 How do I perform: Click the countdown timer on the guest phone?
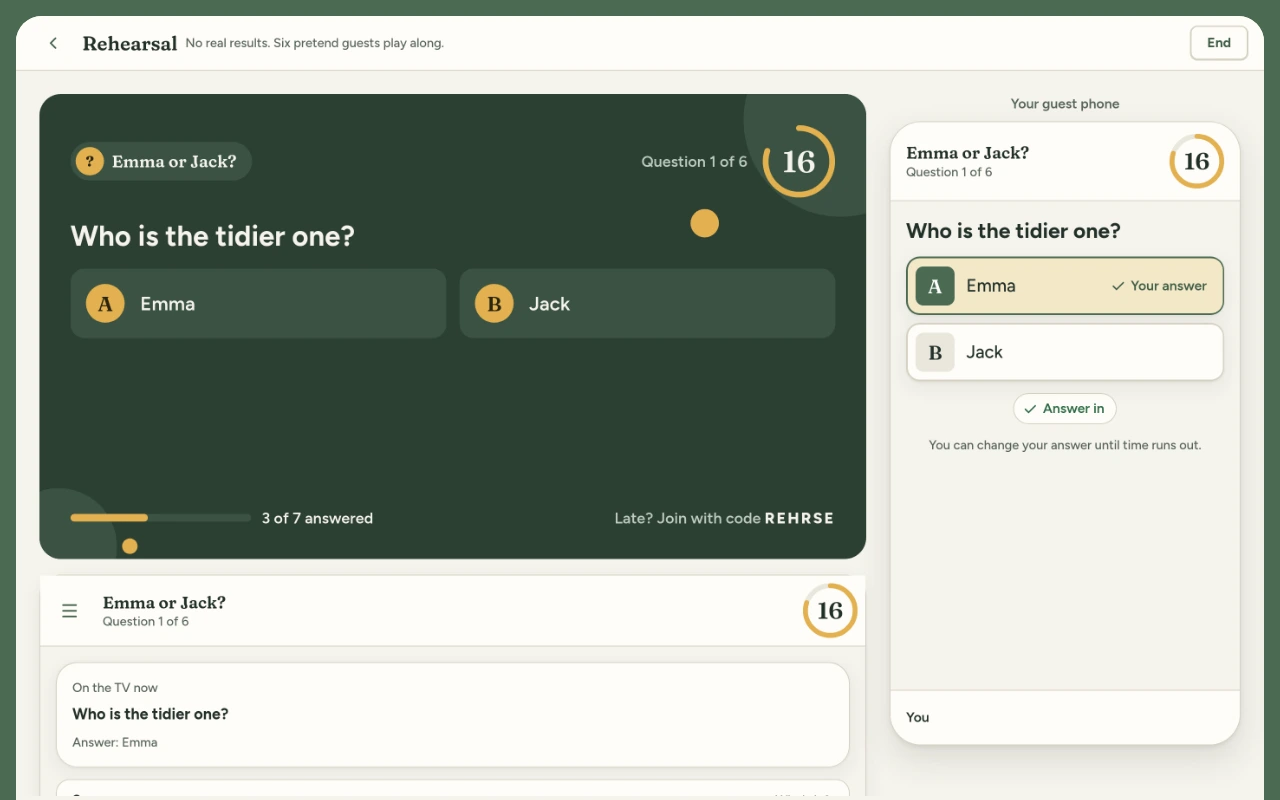pos(1196,161)
